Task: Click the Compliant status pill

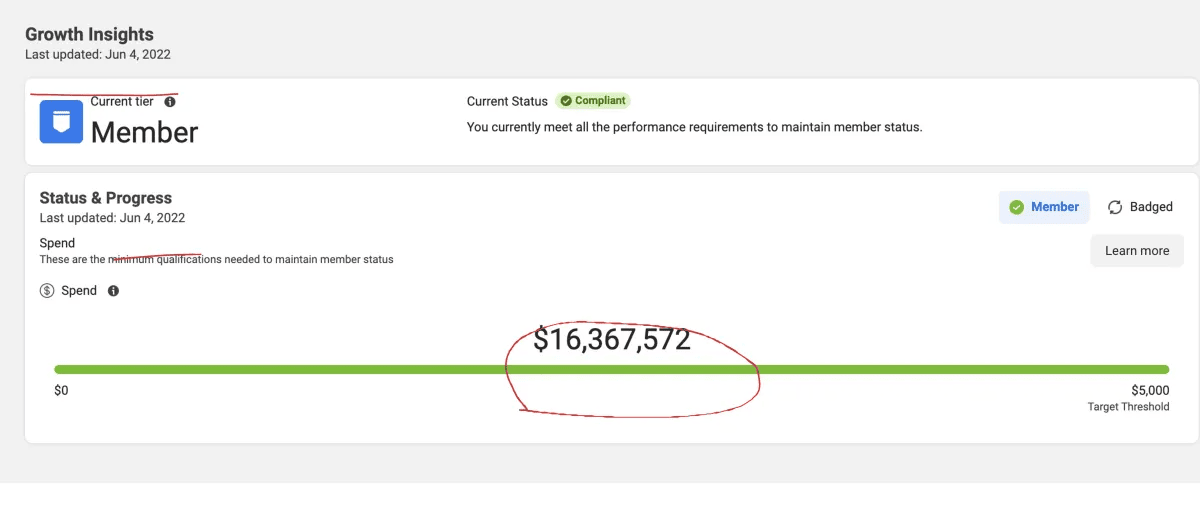Action: click(593, 101)
